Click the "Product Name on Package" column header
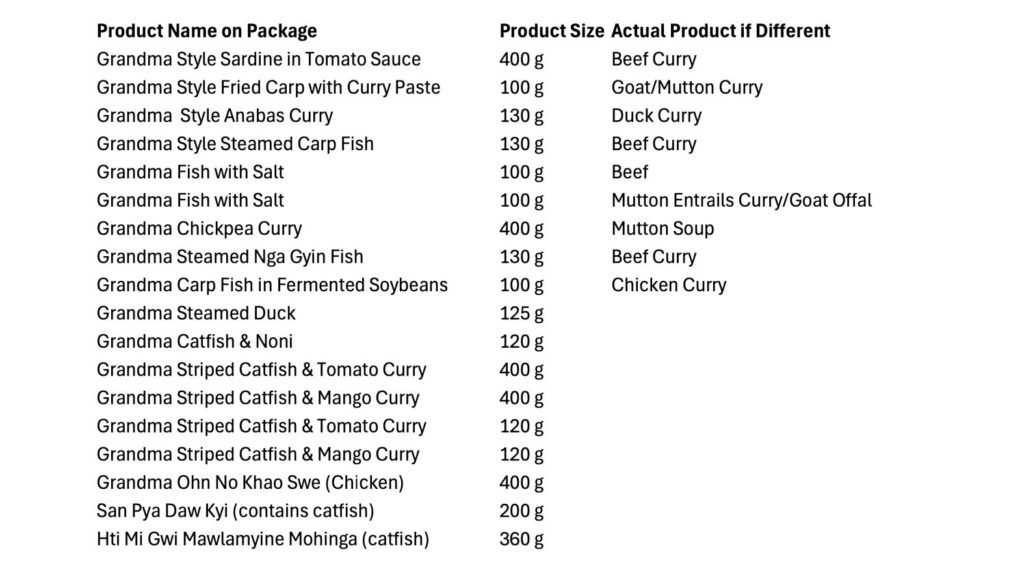Image resolution: width=1024 pixels, height=576 pixels. pos(206,31)
